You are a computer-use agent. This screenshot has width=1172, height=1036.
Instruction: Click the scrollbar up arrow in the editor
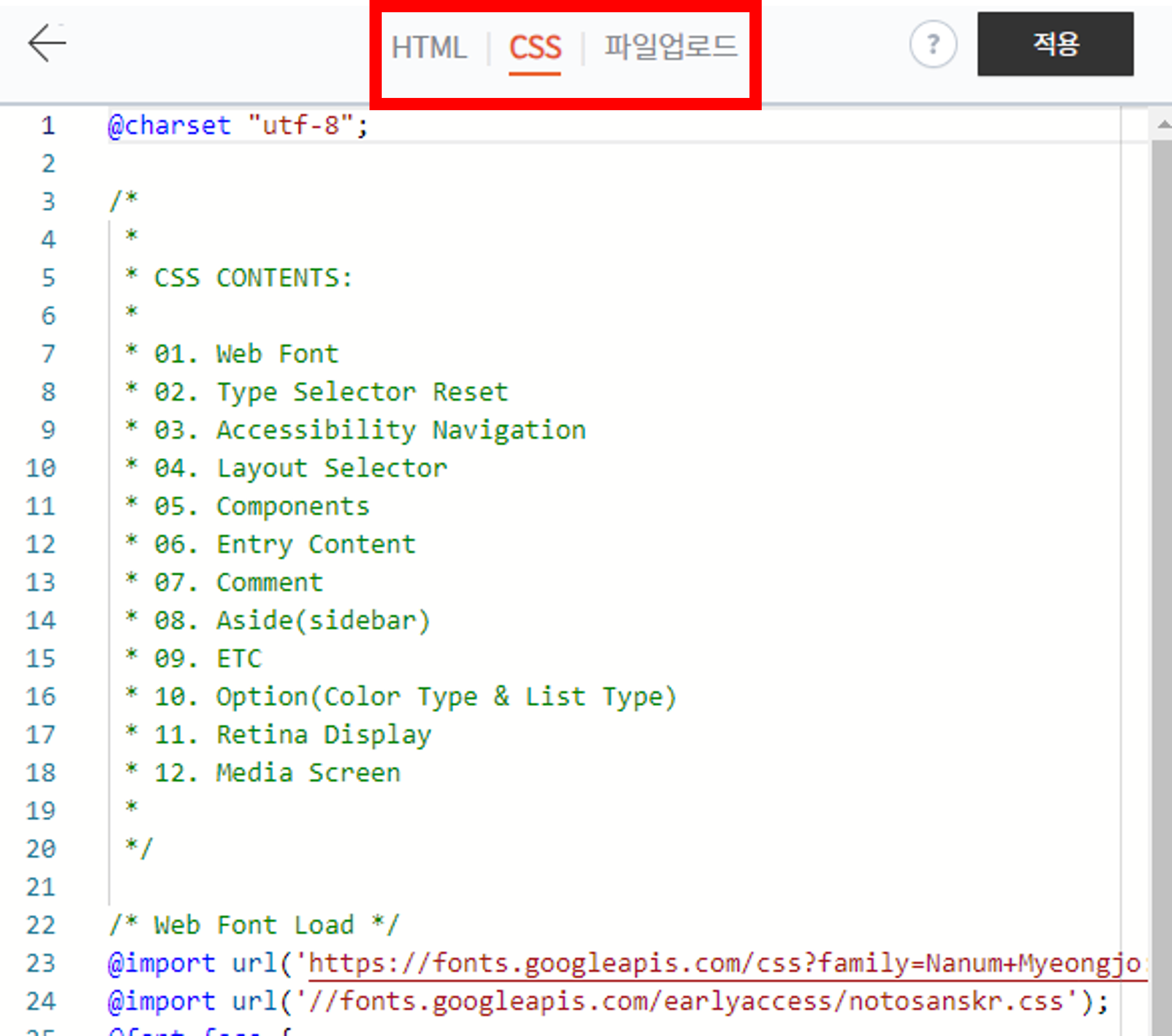click(1163, 124)
